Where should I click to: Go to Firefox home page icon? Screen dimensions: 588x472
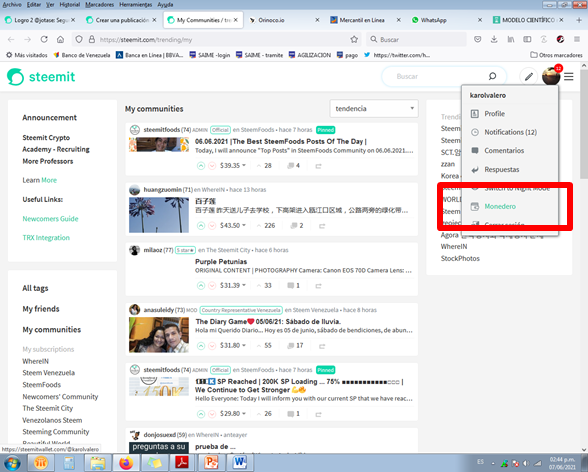(x=60, y=39)
